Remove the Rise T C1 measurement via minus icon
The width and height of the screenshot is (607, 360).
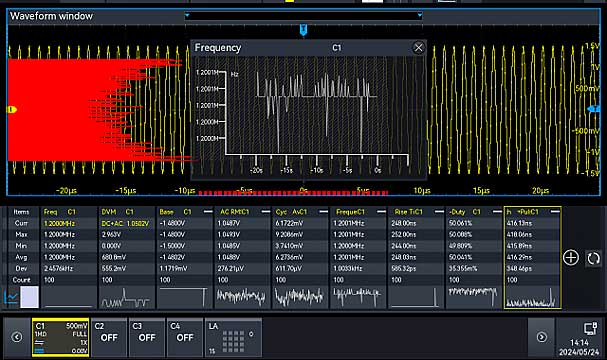tap(439, 211)
